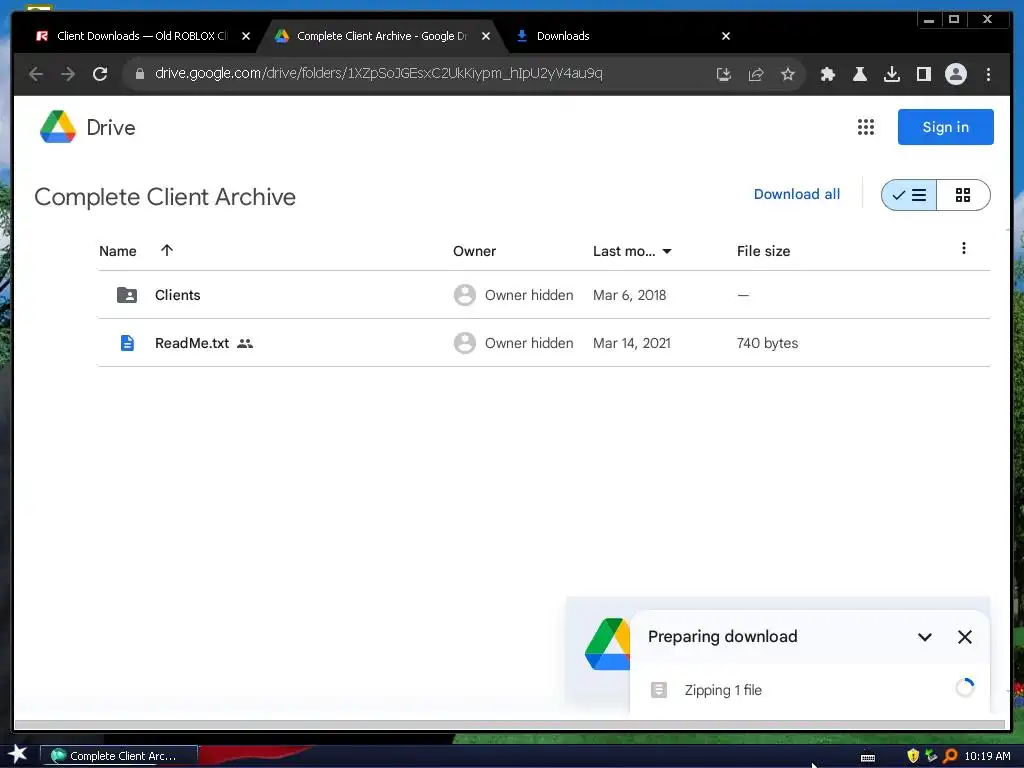The width and height of the screenshot is (1024, 768).
Task: Click the 740 bytes file size
Action: pyautogui.click(x=767, y=343)
